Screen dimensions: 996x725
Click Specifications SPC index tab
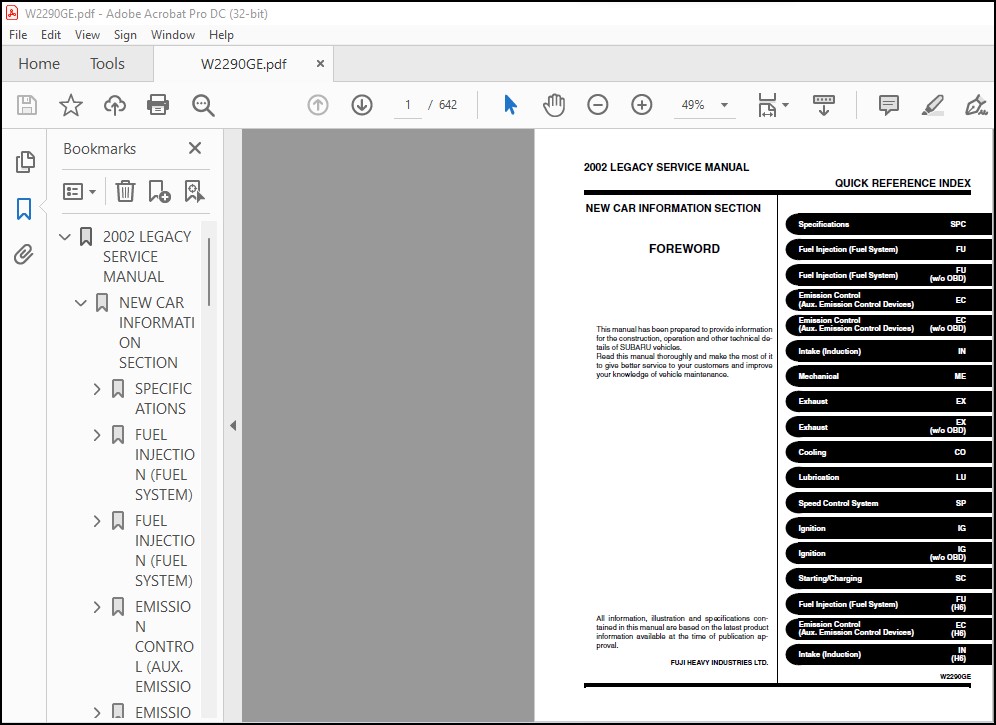click(x=887, y=224)
